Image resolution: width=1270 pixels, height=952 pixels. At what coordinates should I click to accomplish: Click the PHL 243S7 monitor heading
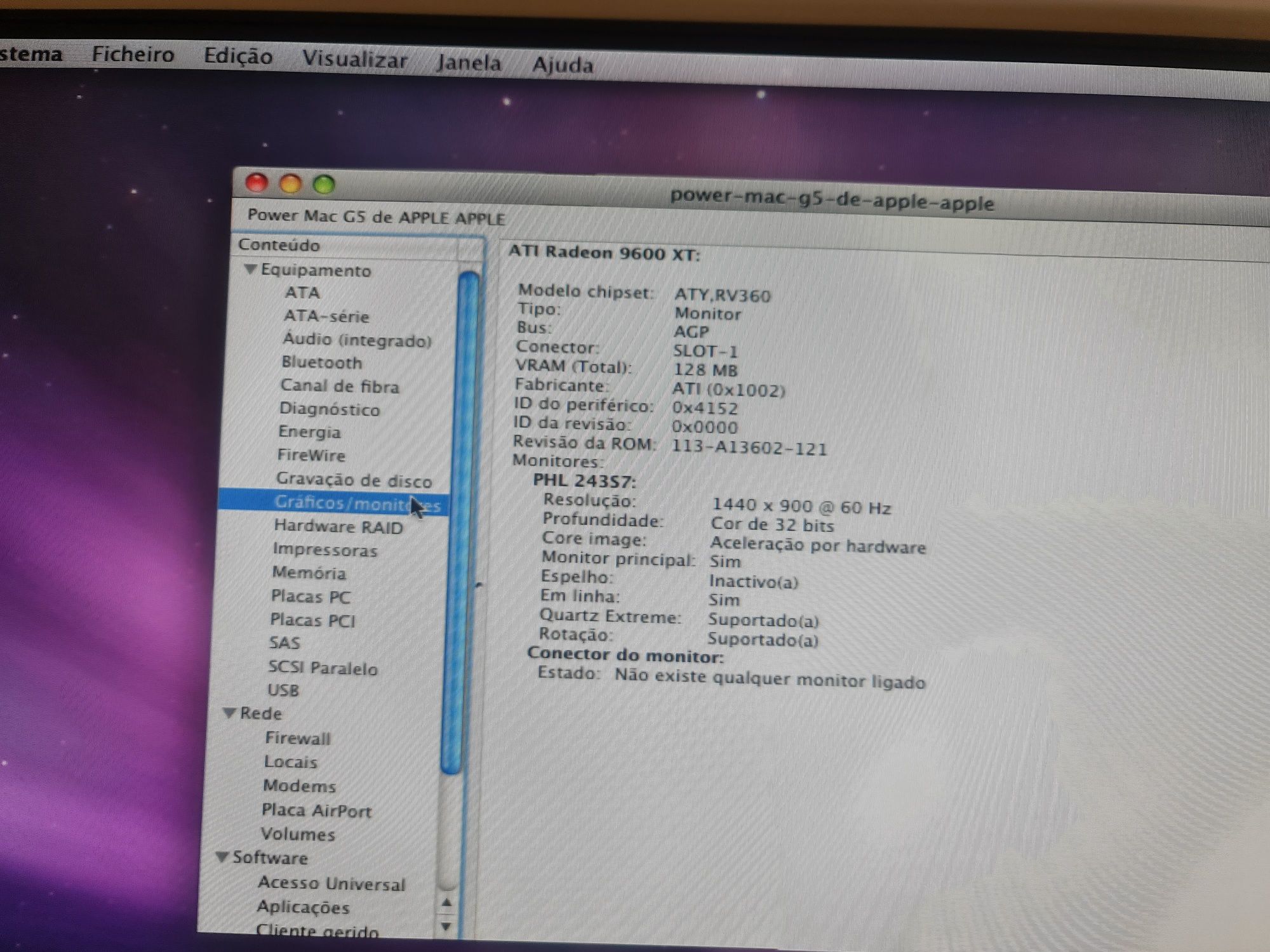(584, 481)
